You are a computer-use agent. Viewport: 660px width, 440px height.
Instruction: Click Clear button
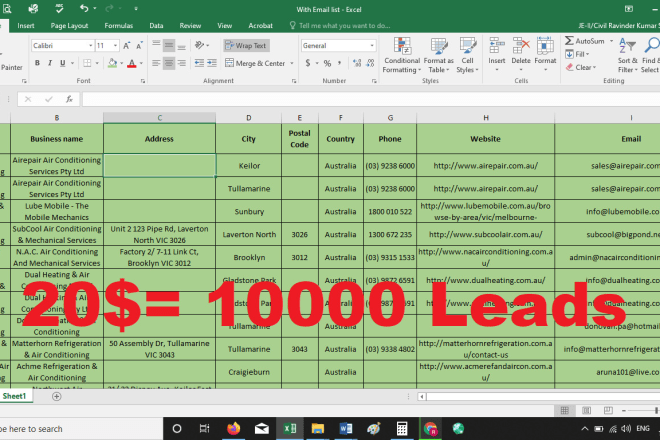point(581,67)
